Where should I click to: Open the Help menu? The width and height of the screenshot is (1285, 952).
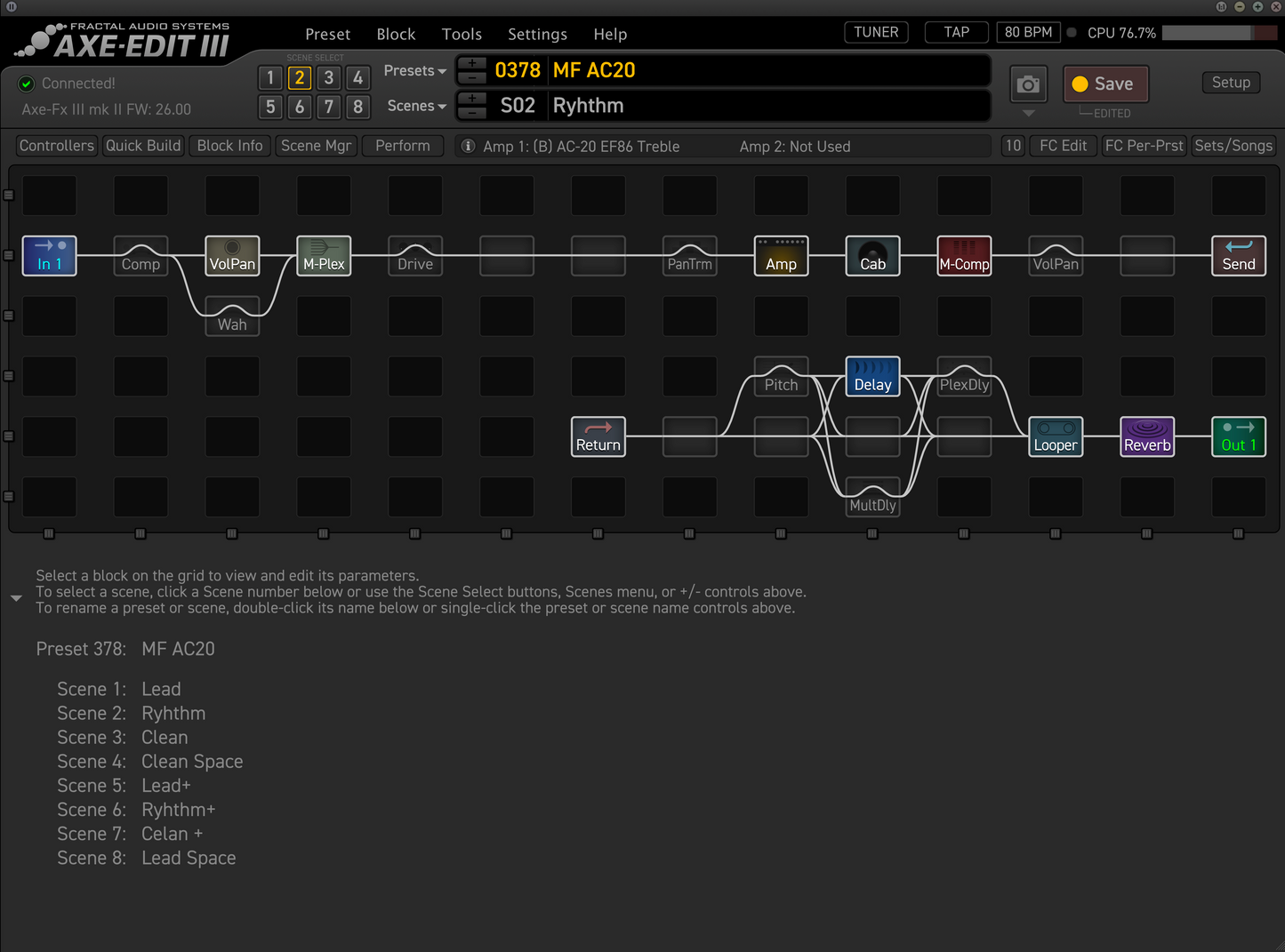point(610,35)
